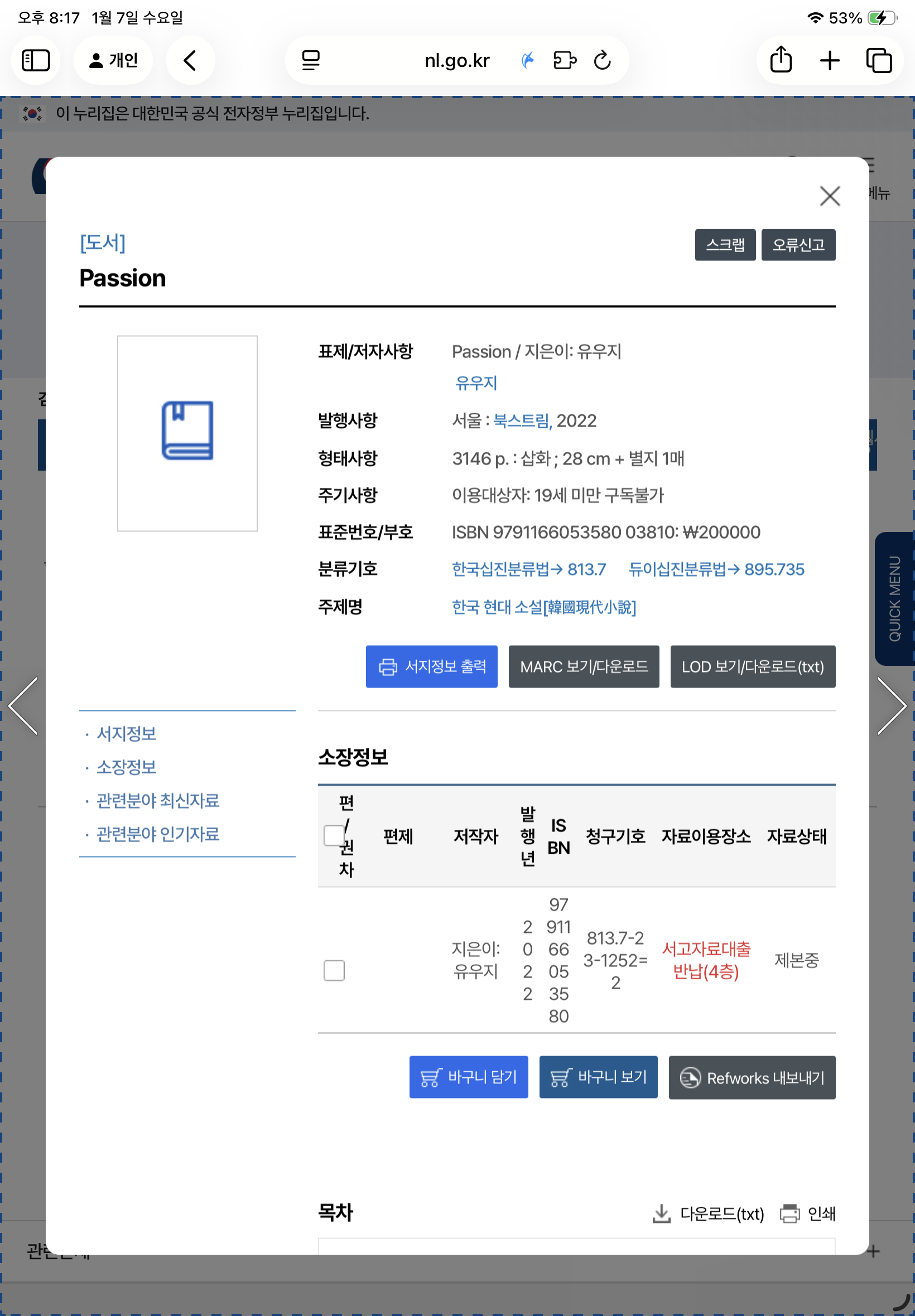Click the book cover placeholder thumbnail
This screenshot has width=915, height=1316.
(187, 433)
